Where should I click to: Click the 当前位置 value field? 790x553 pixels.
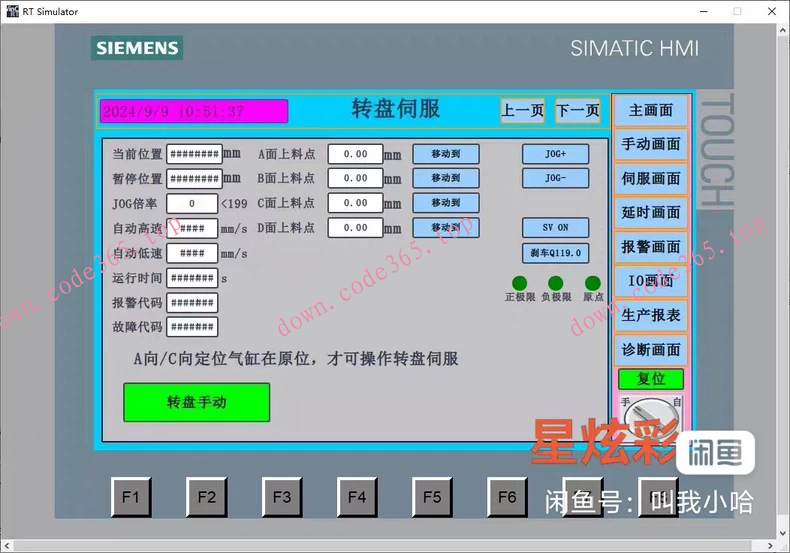[194, 154]
